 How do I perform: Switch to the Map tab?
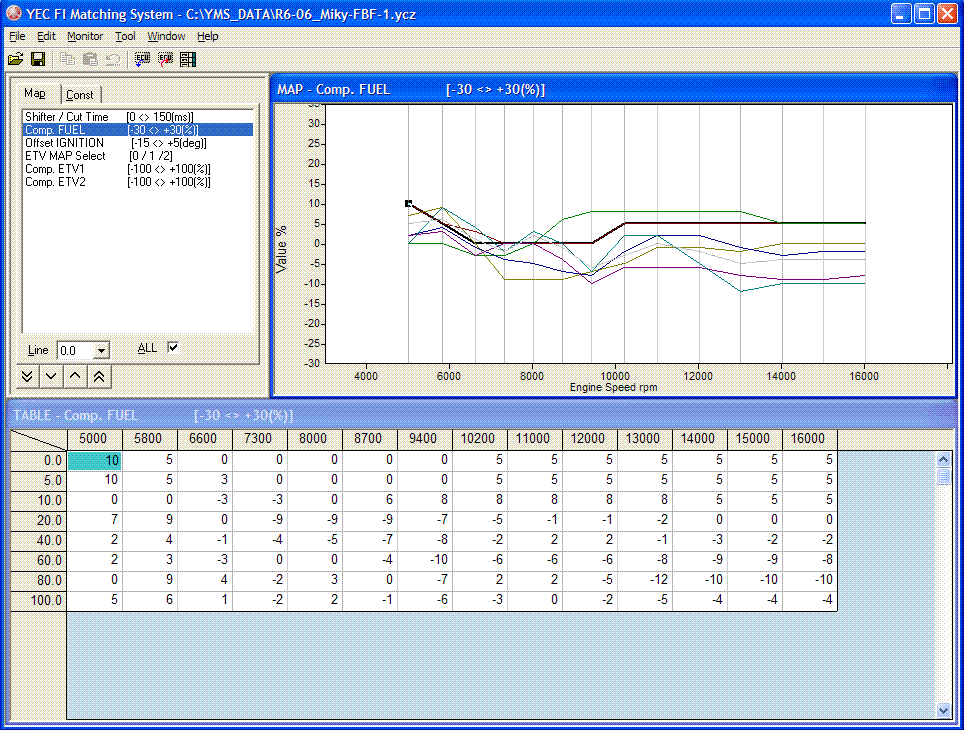[x=35, y=93]
